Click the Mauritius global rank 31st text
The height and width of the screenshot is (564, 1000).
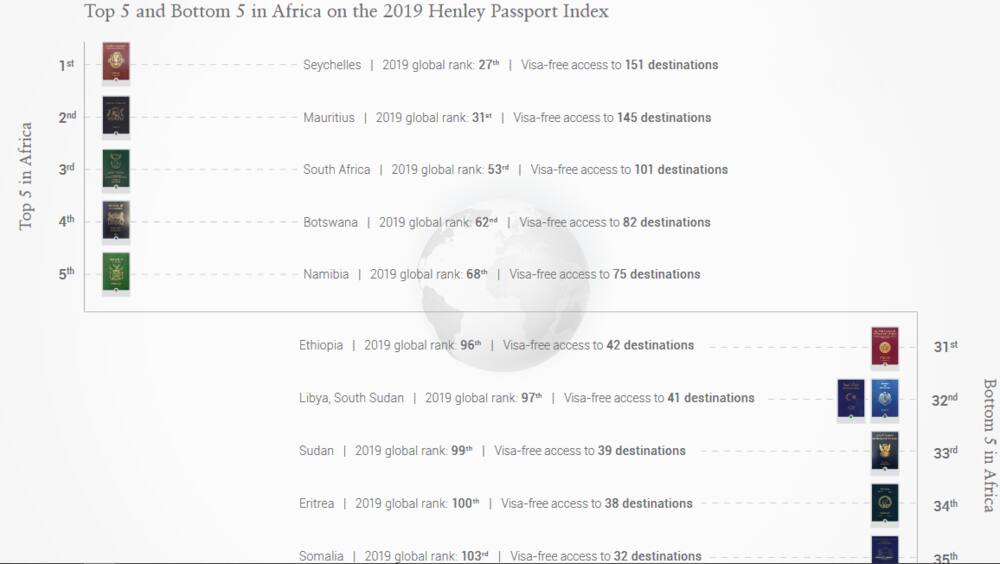click(x=434, y=117)
